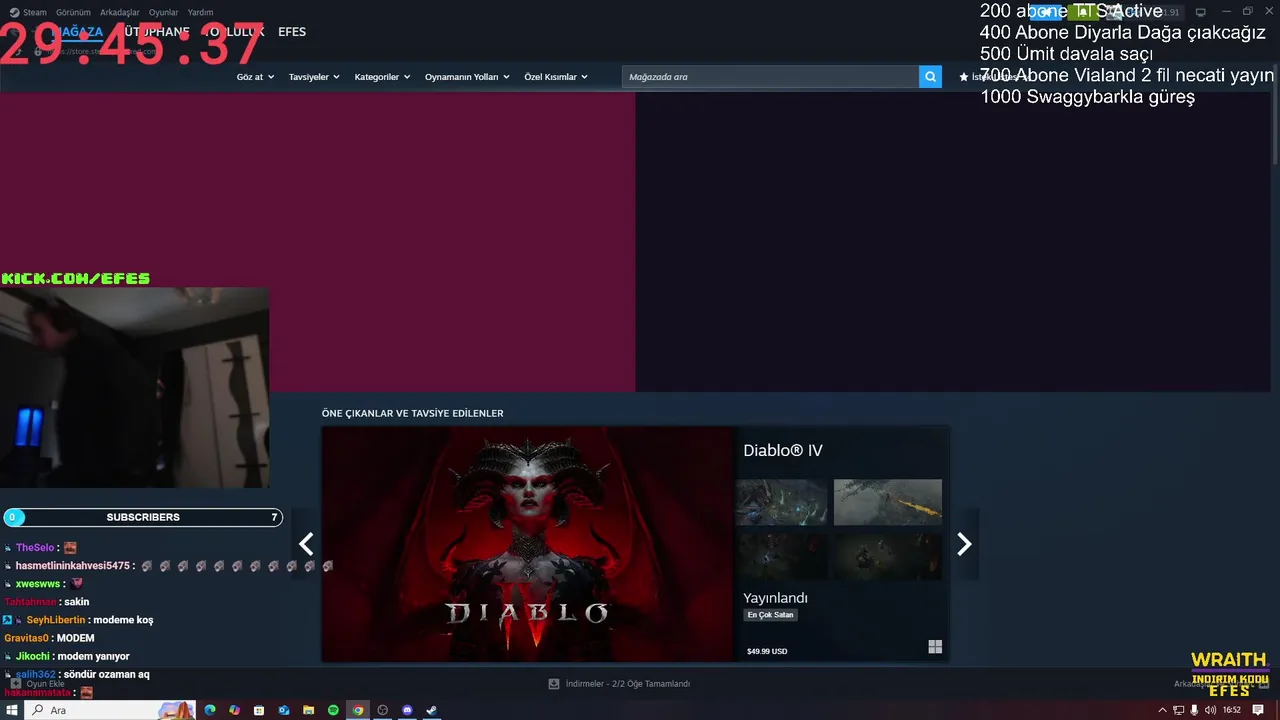Click the Oyun Ekle button
The height and width of the screenshot is (720, 1280).
tap(38, 684)
